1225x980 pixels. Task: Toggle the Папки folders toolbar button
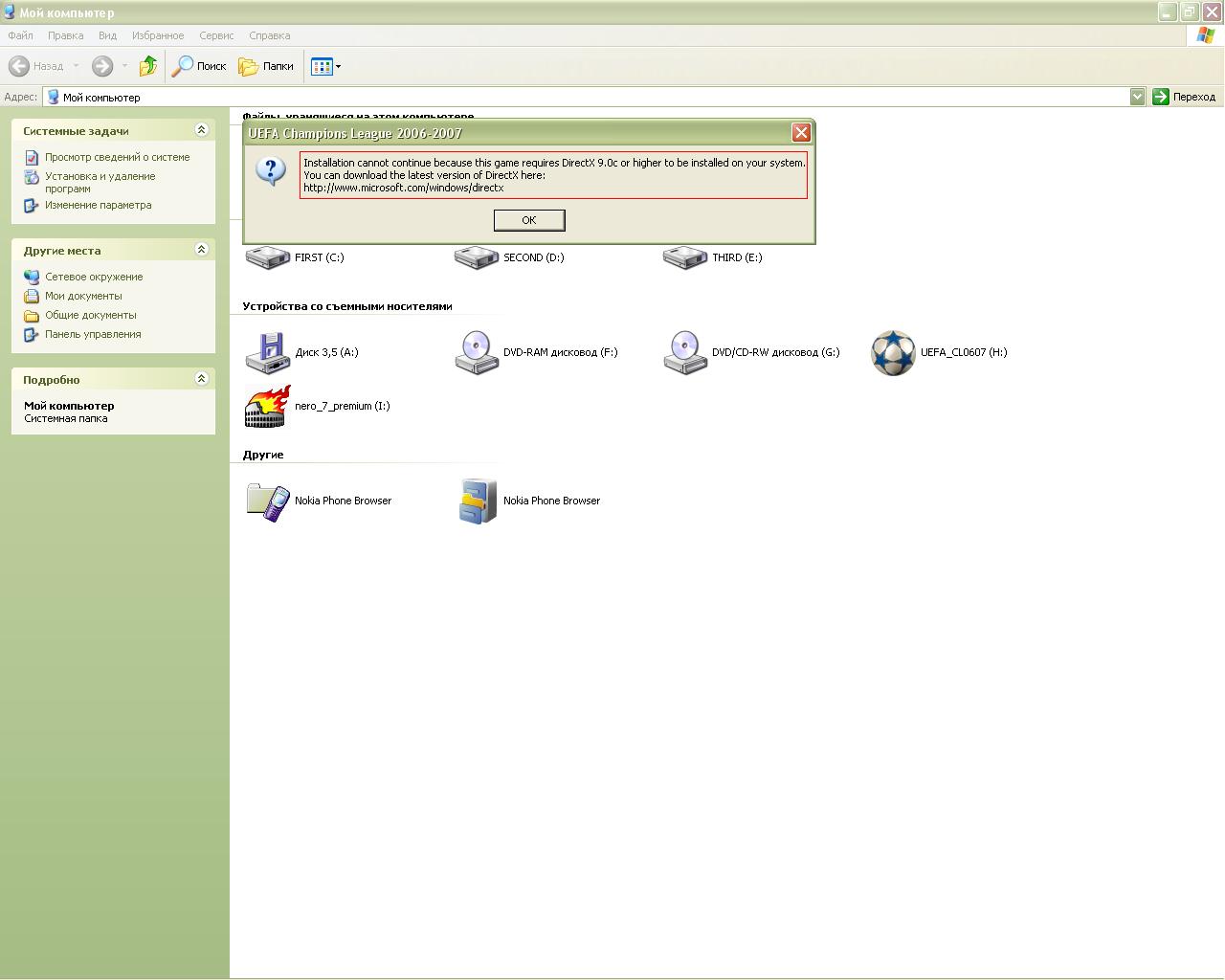(x=266, y=66)
